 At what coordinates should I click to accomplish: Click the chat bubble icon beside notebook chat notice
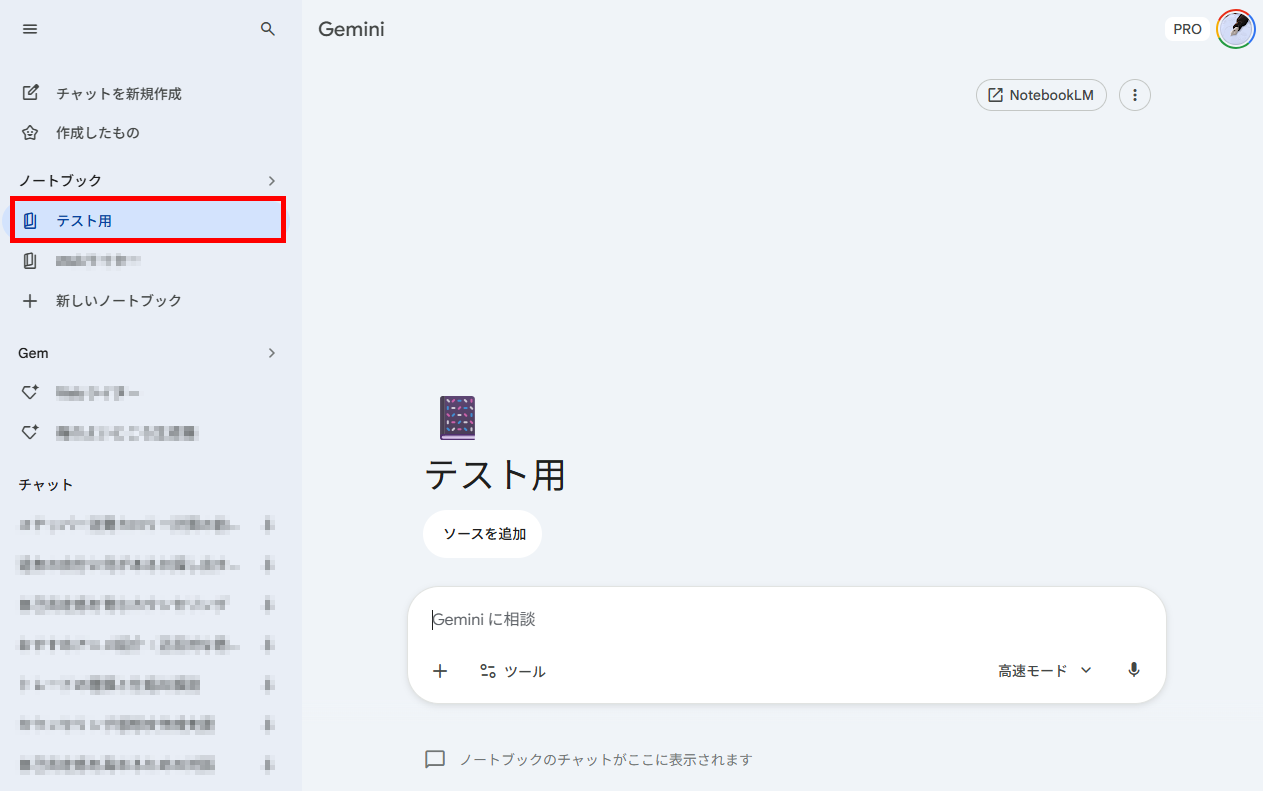(435, 759)
